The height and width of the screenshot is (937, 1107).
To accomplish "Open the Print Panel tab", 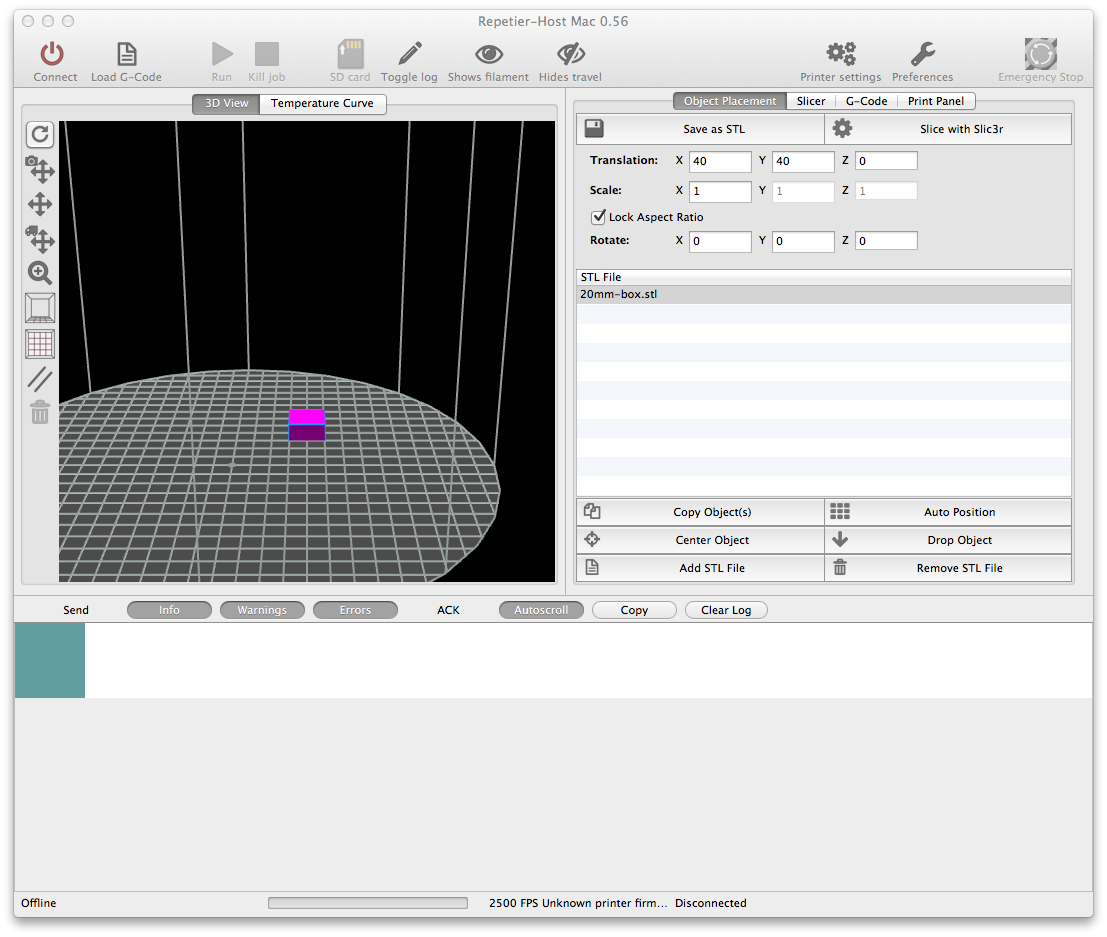I will (x=935, y=101).
